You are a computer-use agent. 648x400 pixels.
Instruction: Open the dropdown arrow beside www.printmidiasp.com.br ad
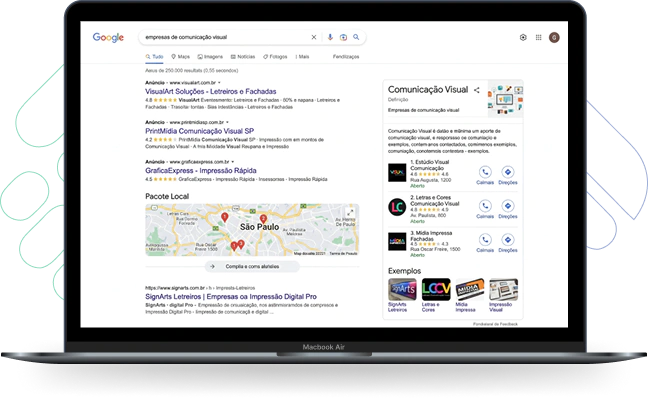(227, 122)
